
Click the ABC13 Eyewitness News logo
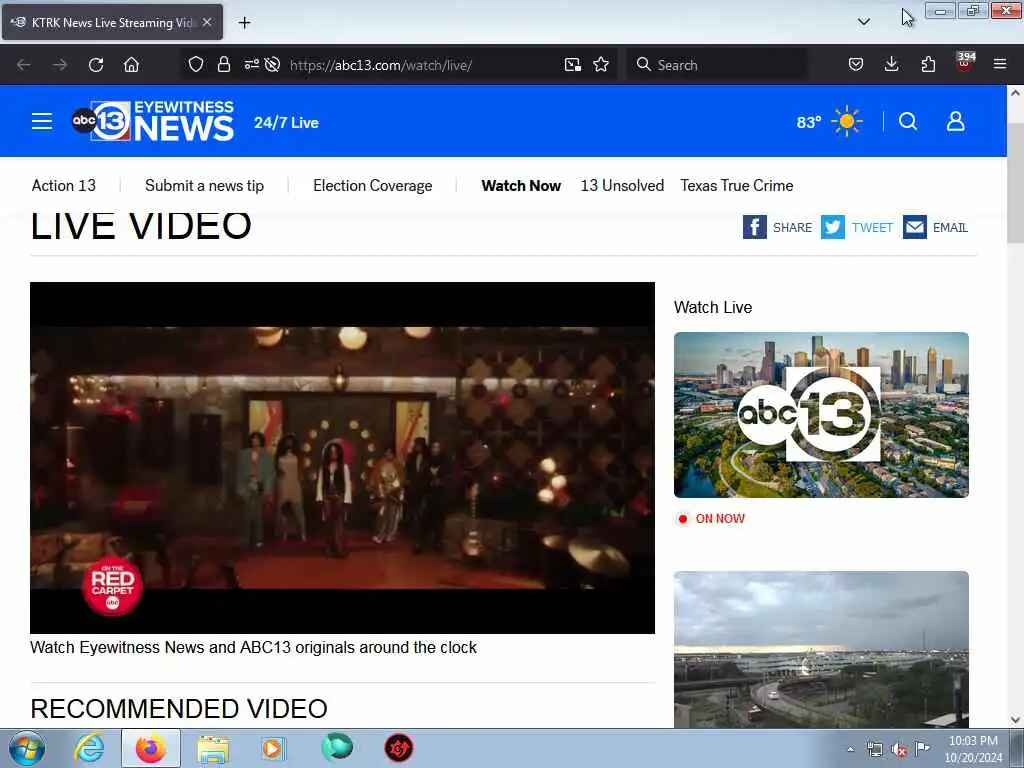(153, 121)
